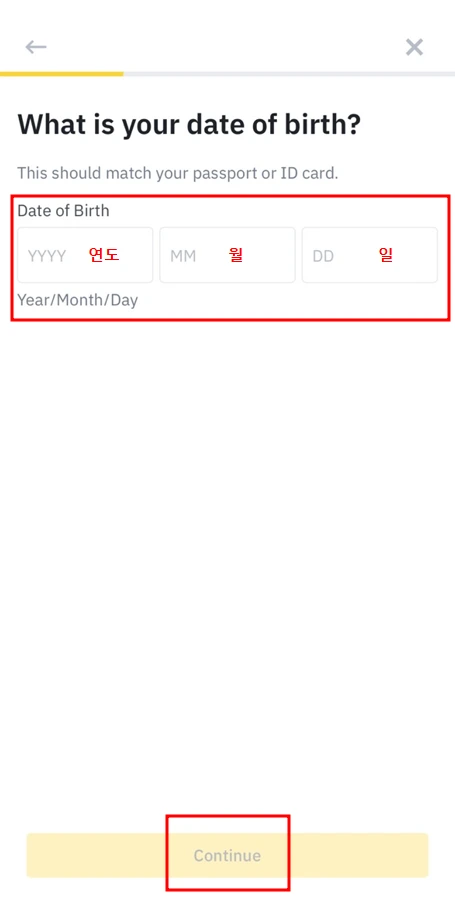455x923 pixels.
Task: Select the DD placeholder text
Action: pos(323,256)
